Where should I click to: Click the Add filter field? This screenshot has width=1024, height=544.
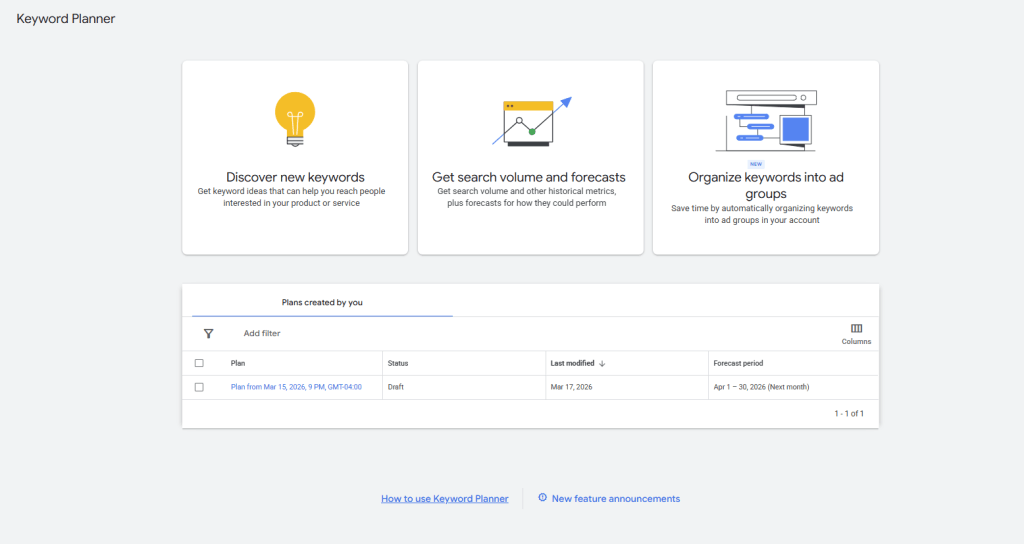tap(262, 333)
